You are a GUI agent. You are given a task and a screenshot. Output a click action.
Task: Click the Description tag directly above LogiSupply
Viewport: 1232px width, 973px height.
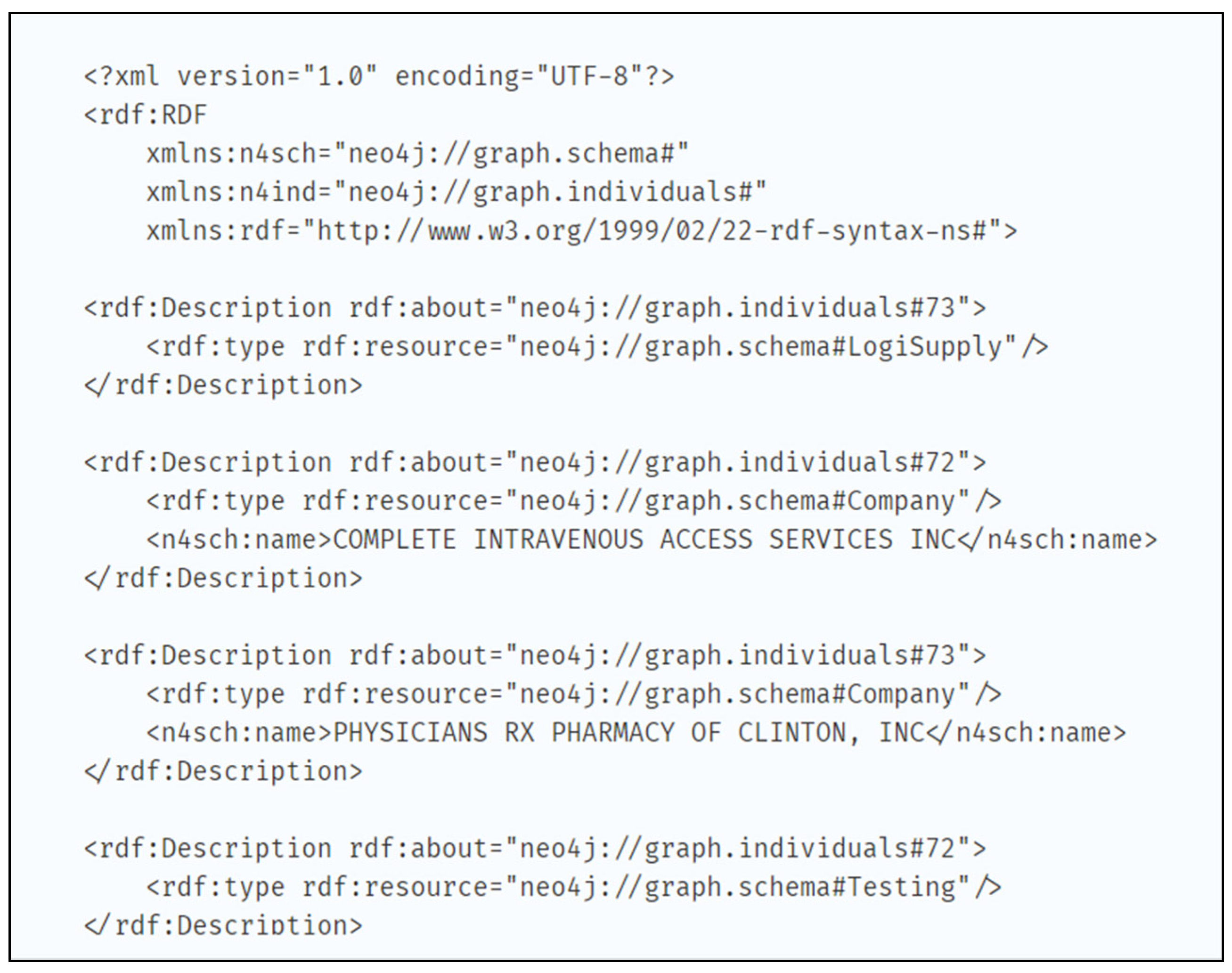(534, 308)
